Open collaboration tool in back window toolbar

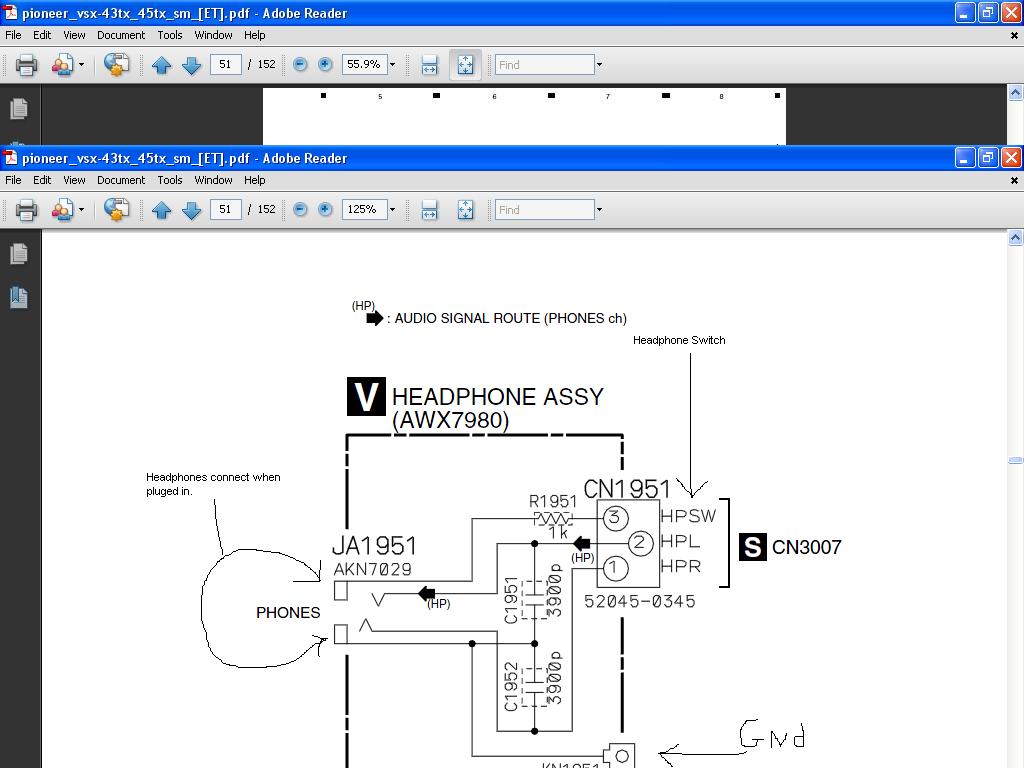63,65
